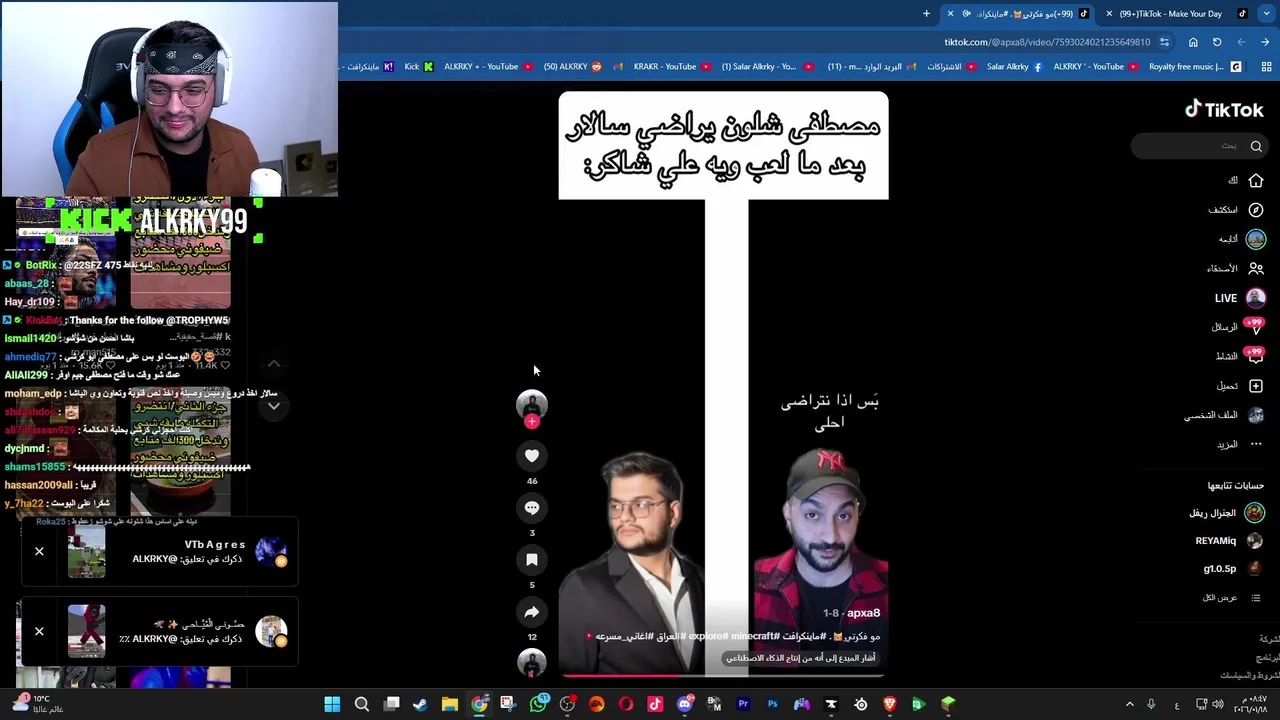Click the TikTok home icon in sidebar
The image size is (1280, 720).
(x=1256, y=181)
